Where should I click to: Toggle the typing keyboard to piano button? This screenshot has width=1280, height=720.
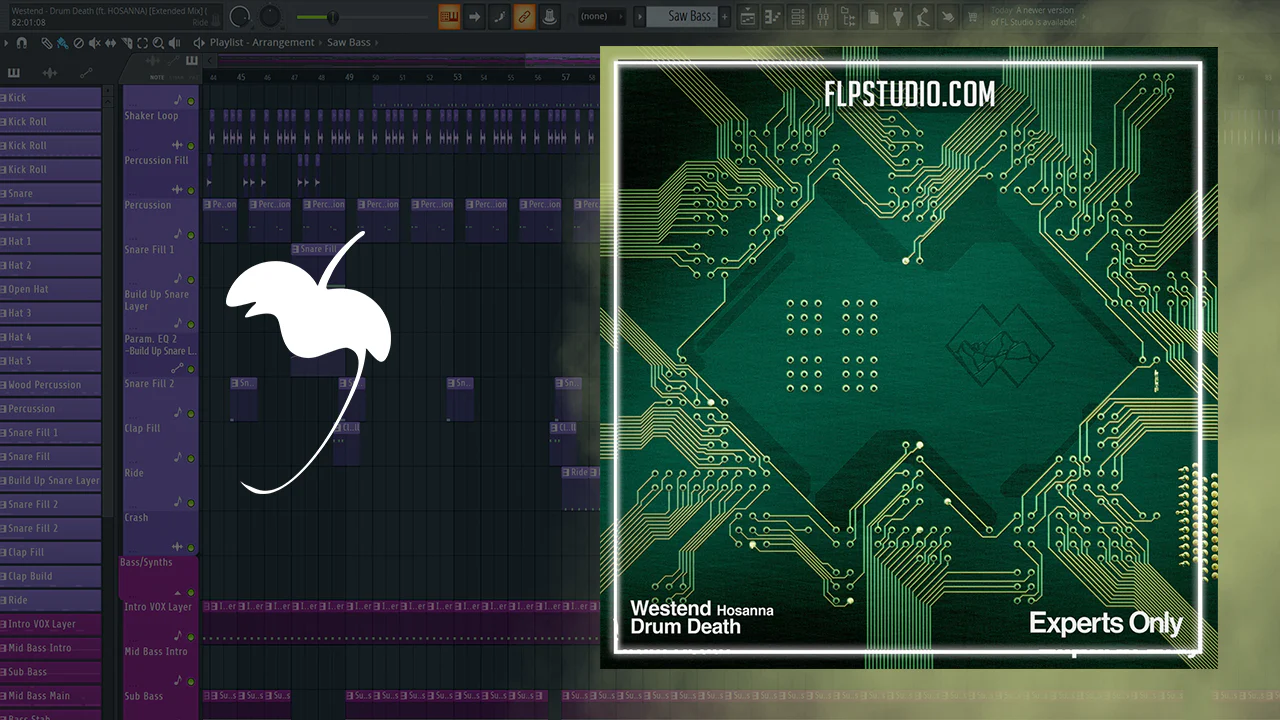(x=450, y=16)
